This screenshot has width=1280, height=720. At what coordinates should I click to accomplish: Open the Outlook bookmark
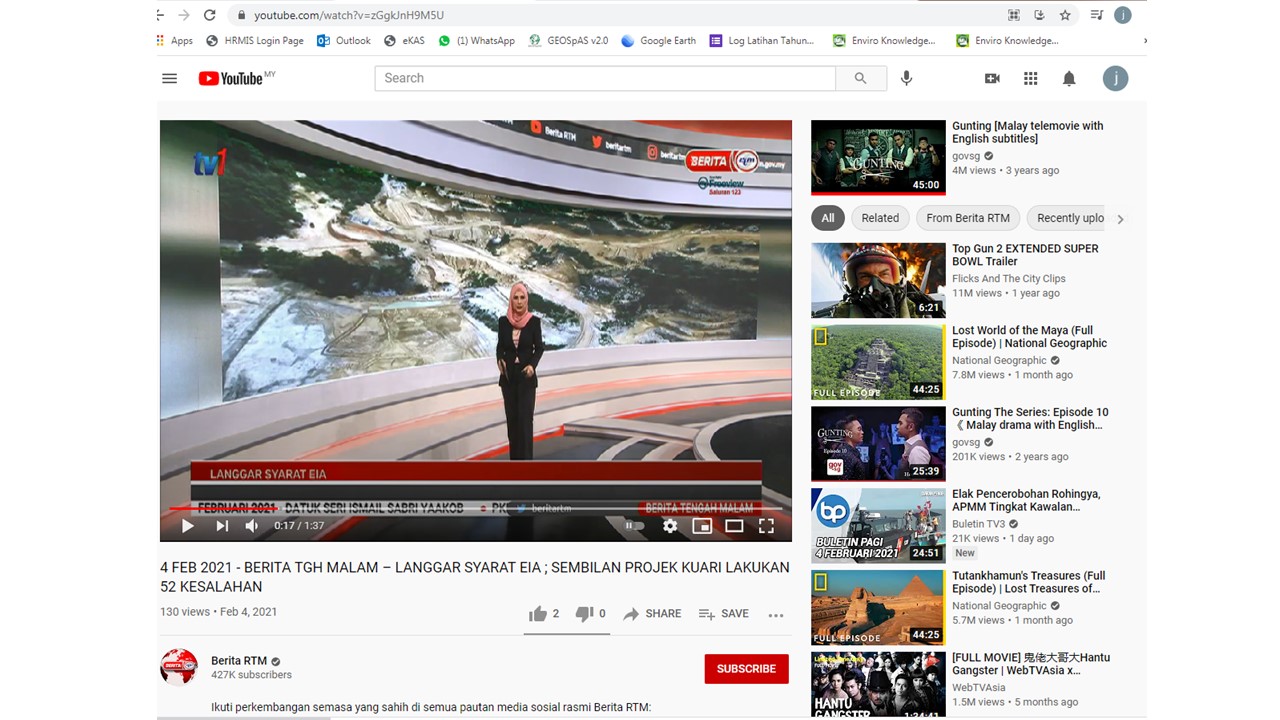(343, 41)
